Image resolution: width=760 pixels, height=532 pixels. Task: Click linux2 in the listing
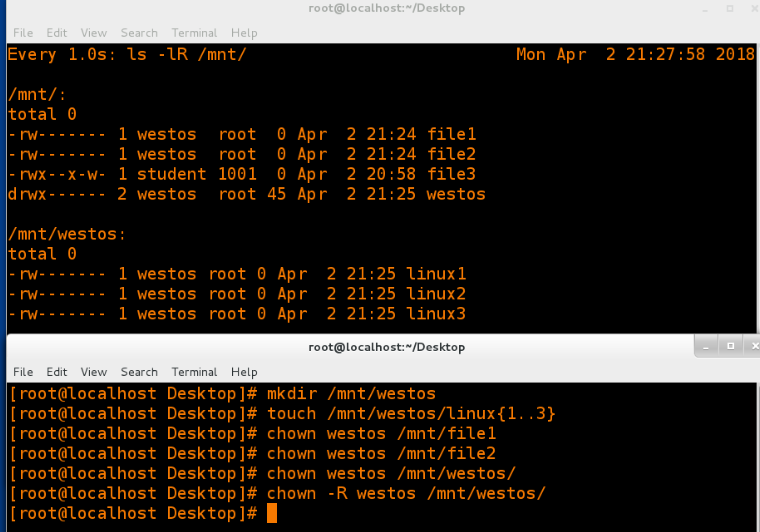click(436, 294)
